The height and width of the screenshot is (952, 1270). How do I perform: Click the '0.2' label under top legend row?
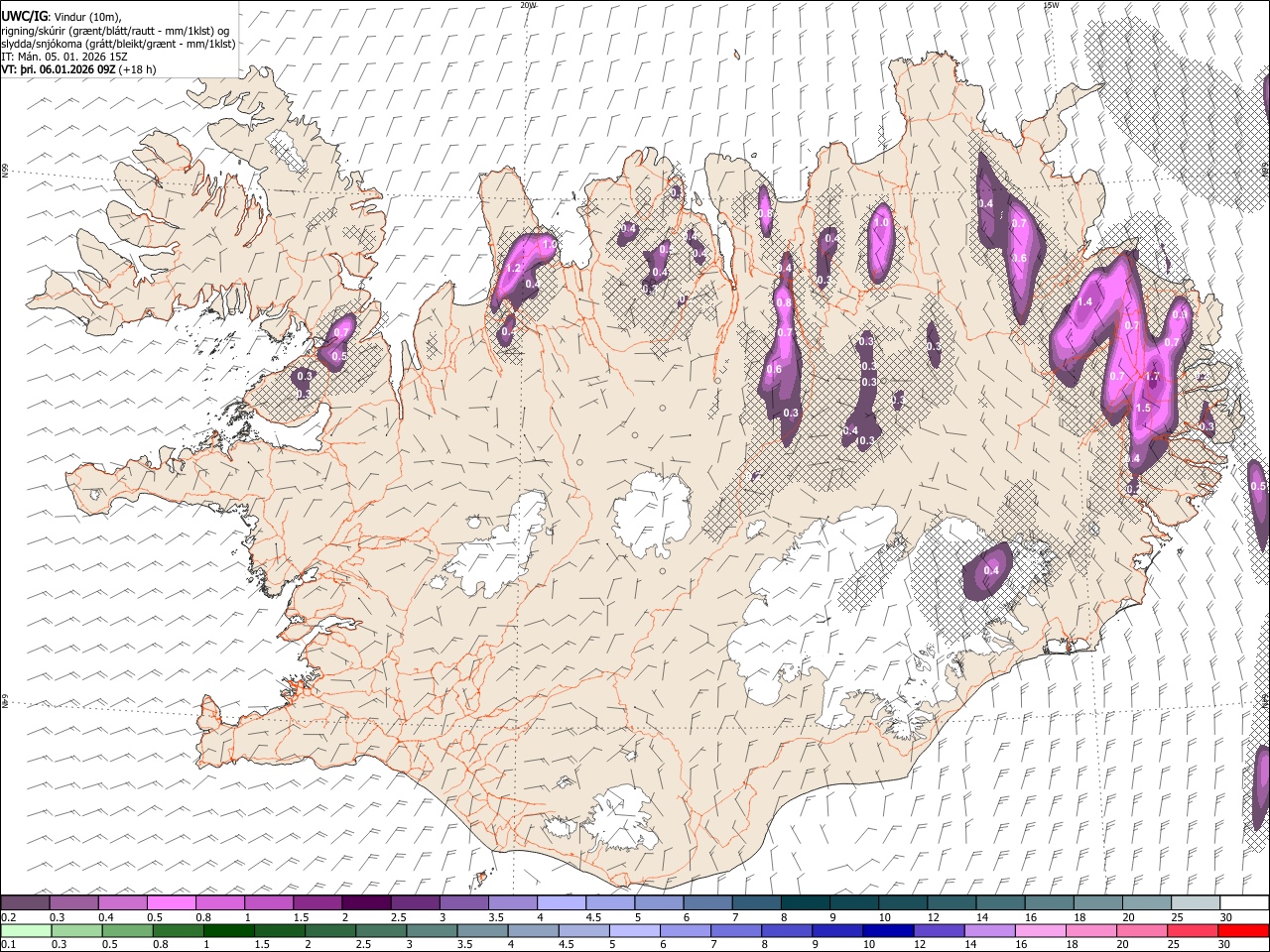pos(9,917)
